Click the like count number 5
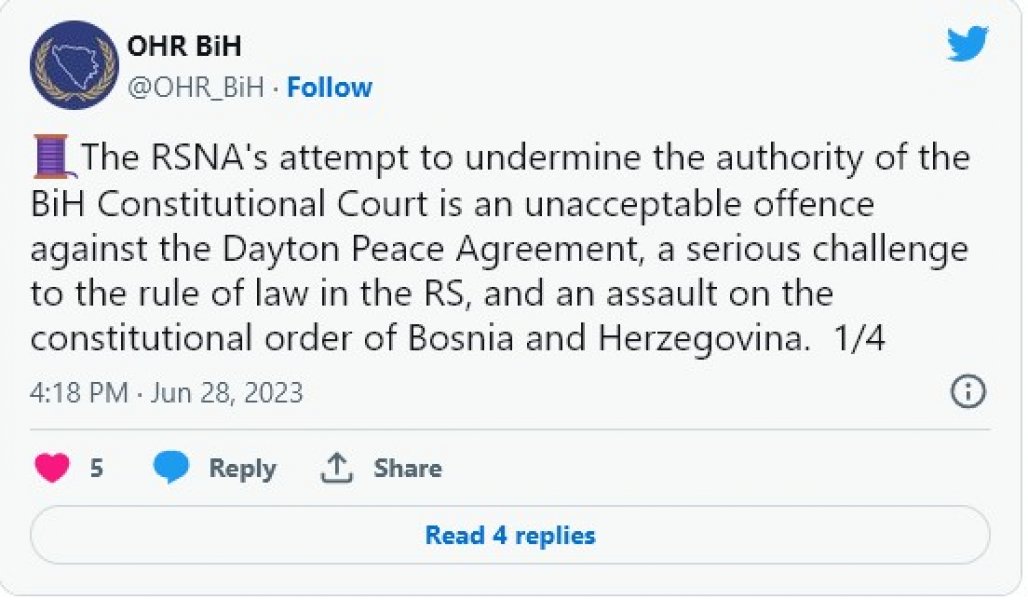 (x=97, y=468)
